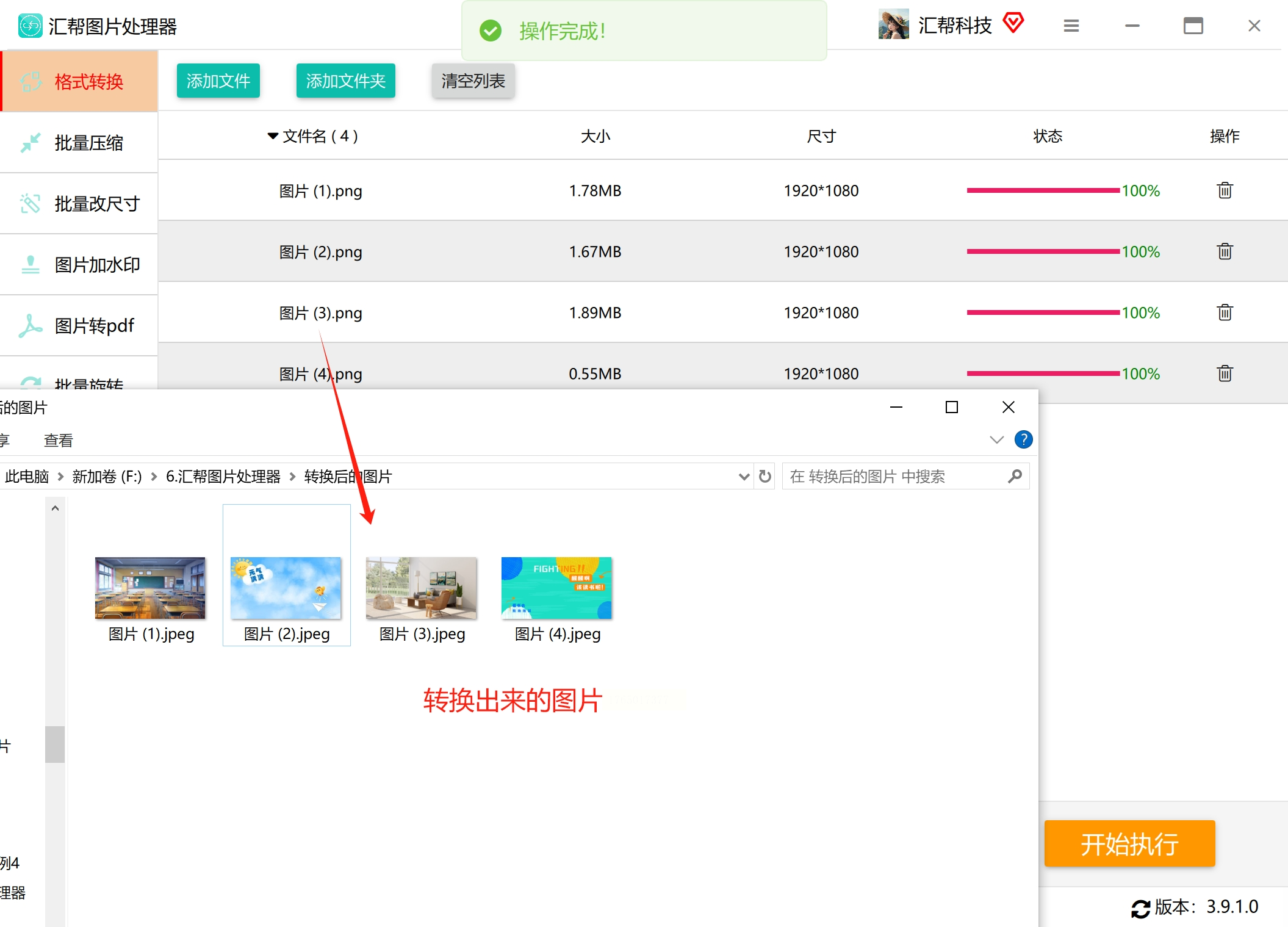The image size is (1288, 927).
Task: Select the 图片 (3).jpeg thumbnail
Action: 421,588
